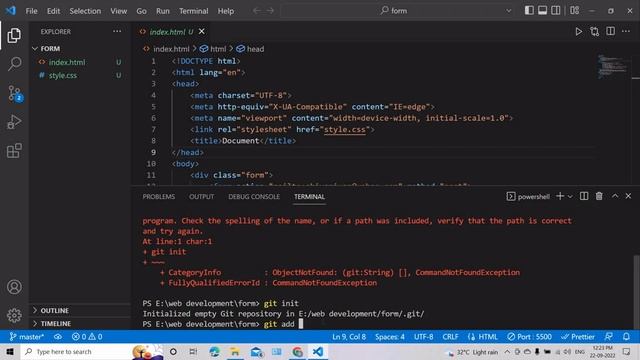Open the View menu

(x=119, y=11)
